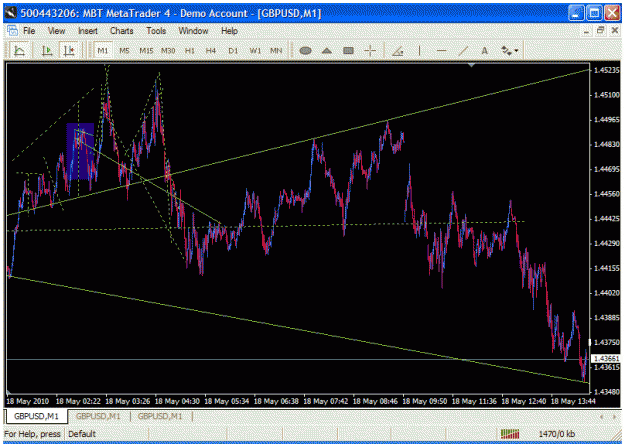Click the MetaTrader document icon beside File
Image resolution: width=625 pixels, height=444 pixels.
coord(12,30)
